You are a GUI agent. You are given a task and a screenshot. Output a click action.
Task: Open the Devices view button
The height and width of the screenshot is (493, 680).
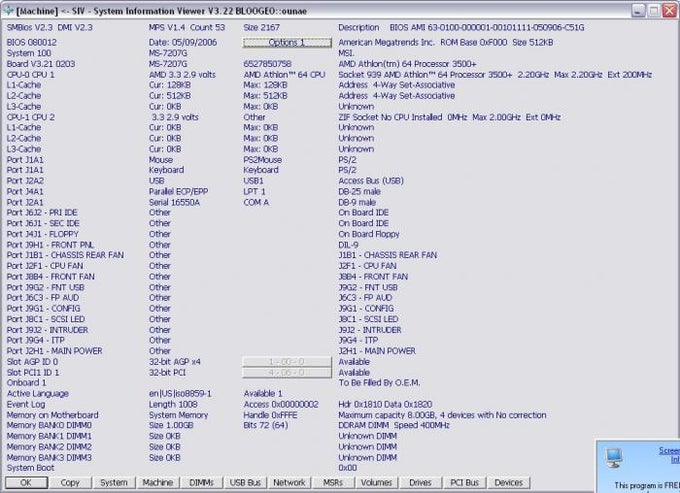pyautogui.click(x=509, y=483)
